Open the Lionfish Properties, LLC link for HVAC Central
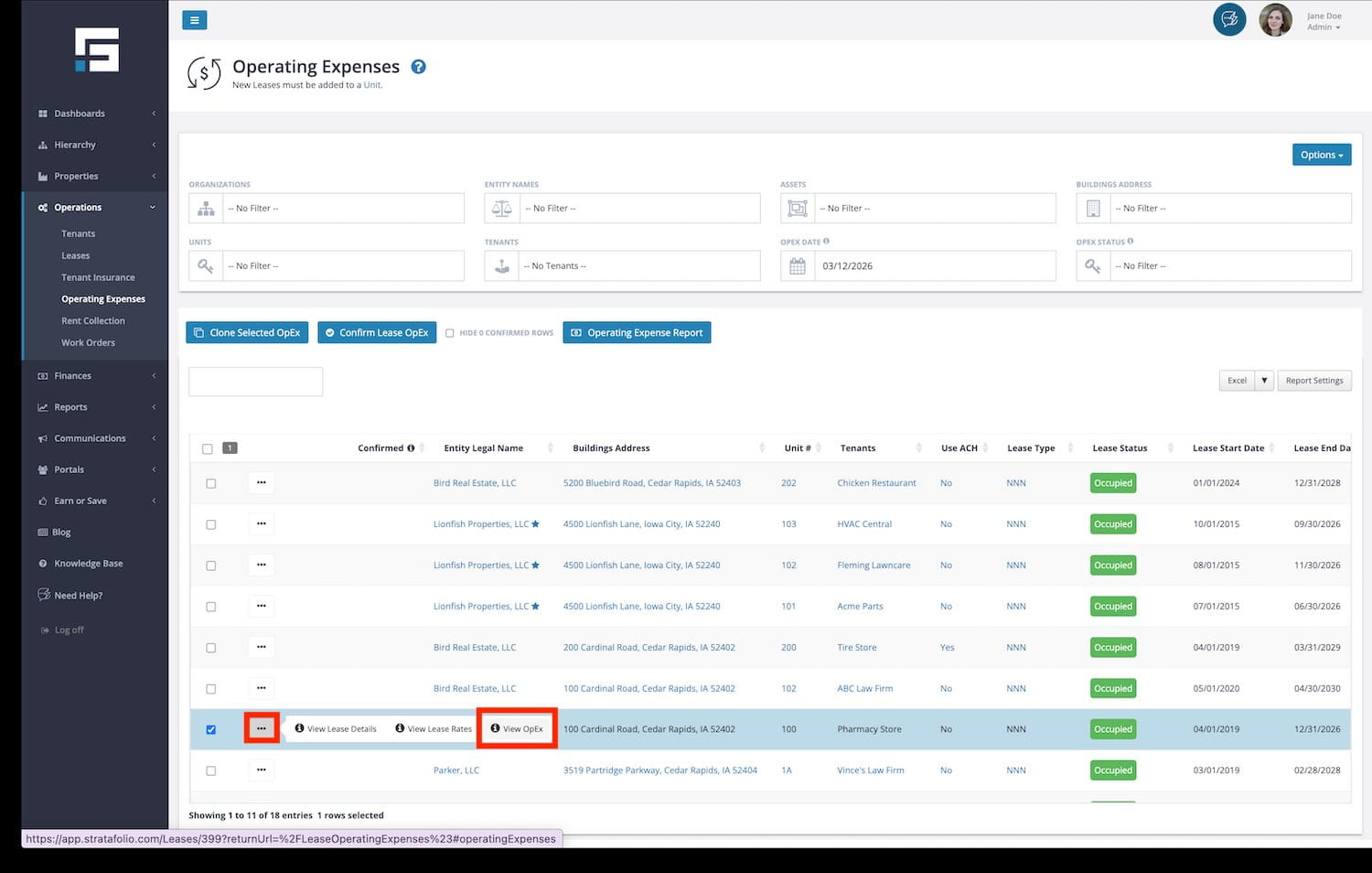 480,524
